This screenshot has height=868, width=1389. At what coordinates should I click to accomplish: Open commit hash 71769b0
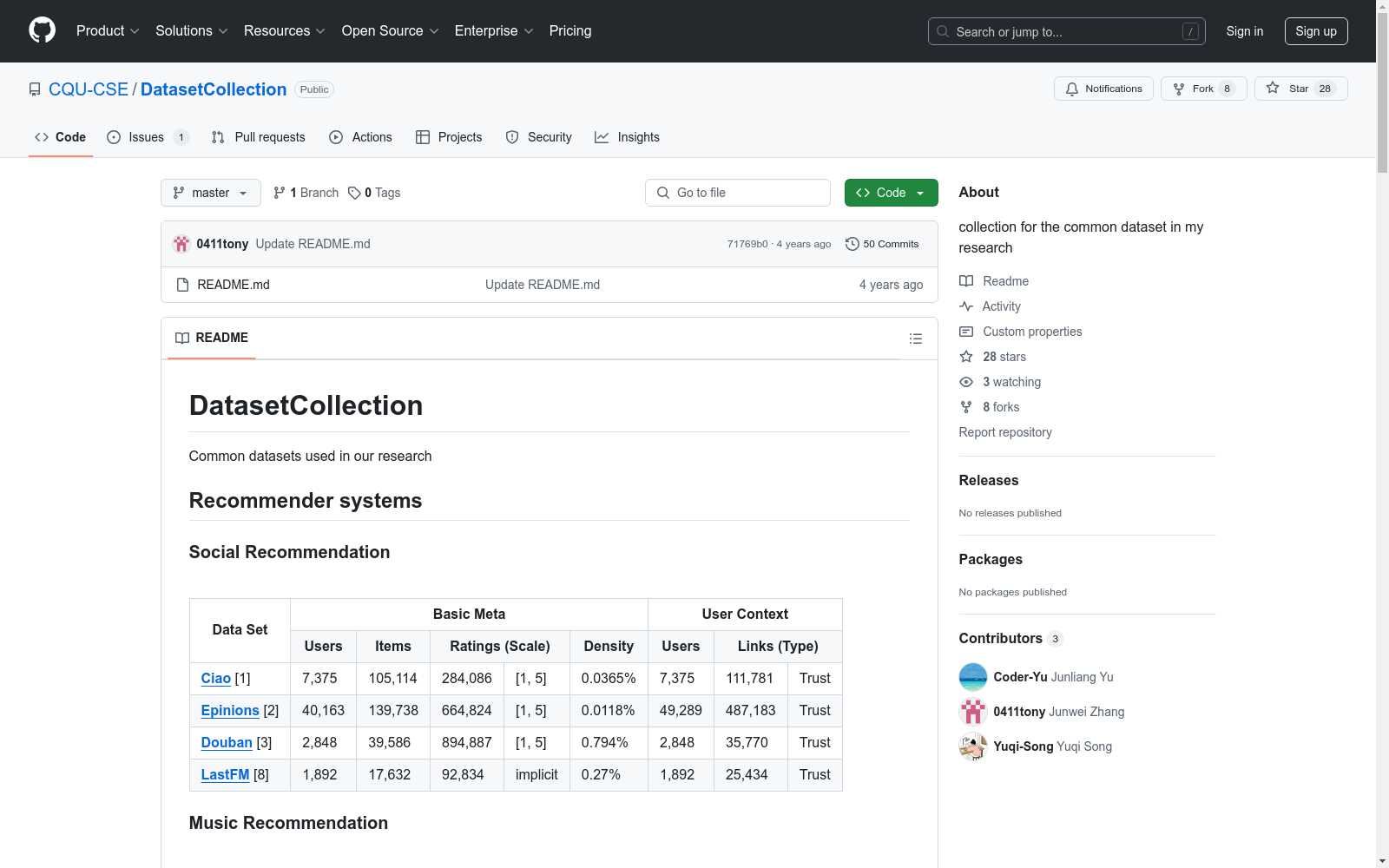tap(747, 244)
